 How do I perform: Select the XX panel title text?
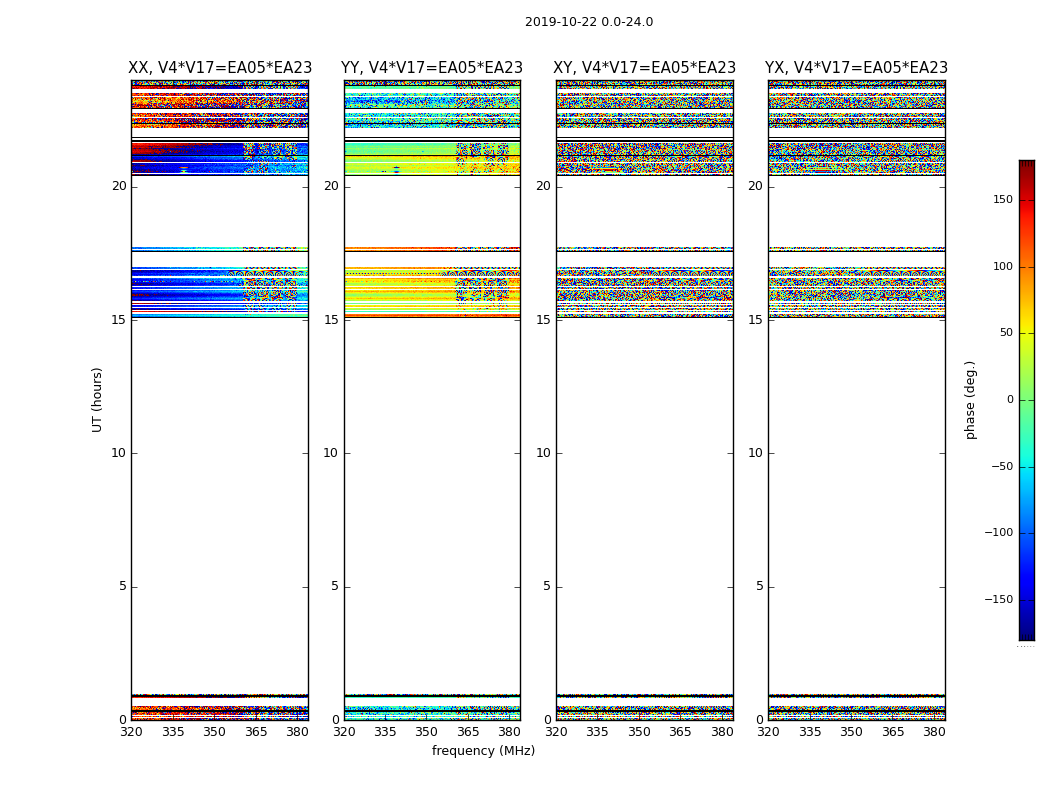point(219,68)
